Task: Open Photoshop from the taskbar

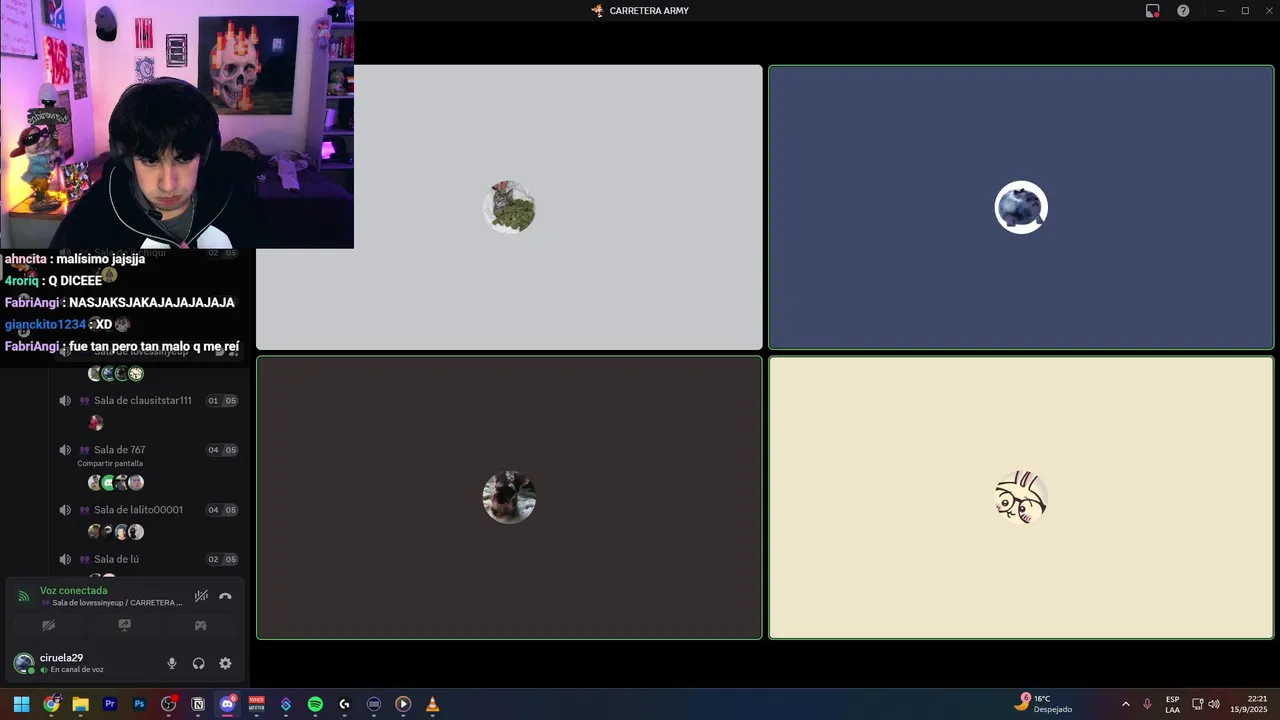Action: coord(139,704)
